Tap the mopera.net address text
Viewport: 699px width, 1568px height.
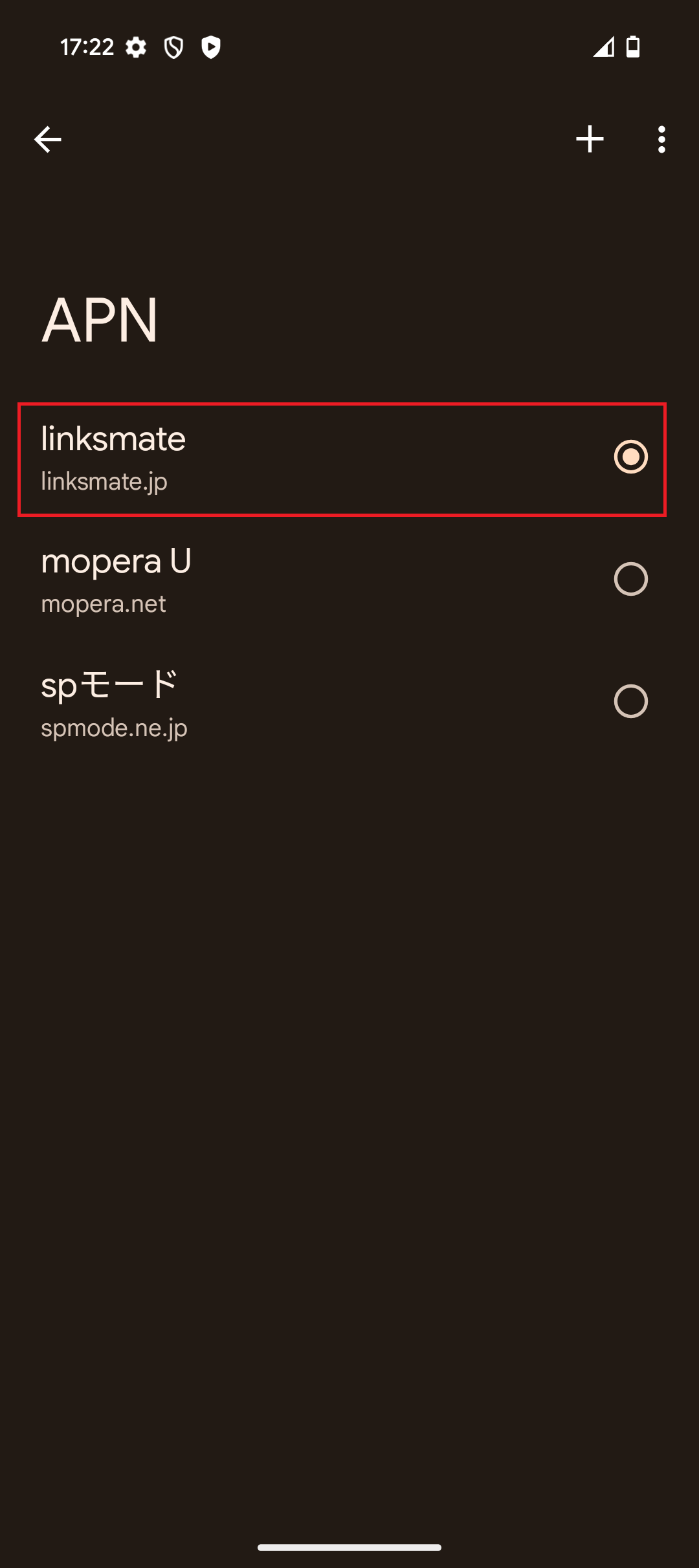click(104, 604)
